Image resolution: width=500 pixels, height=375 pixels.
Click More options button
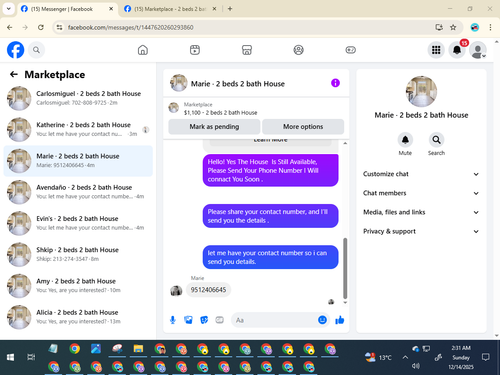pos(303,127)
